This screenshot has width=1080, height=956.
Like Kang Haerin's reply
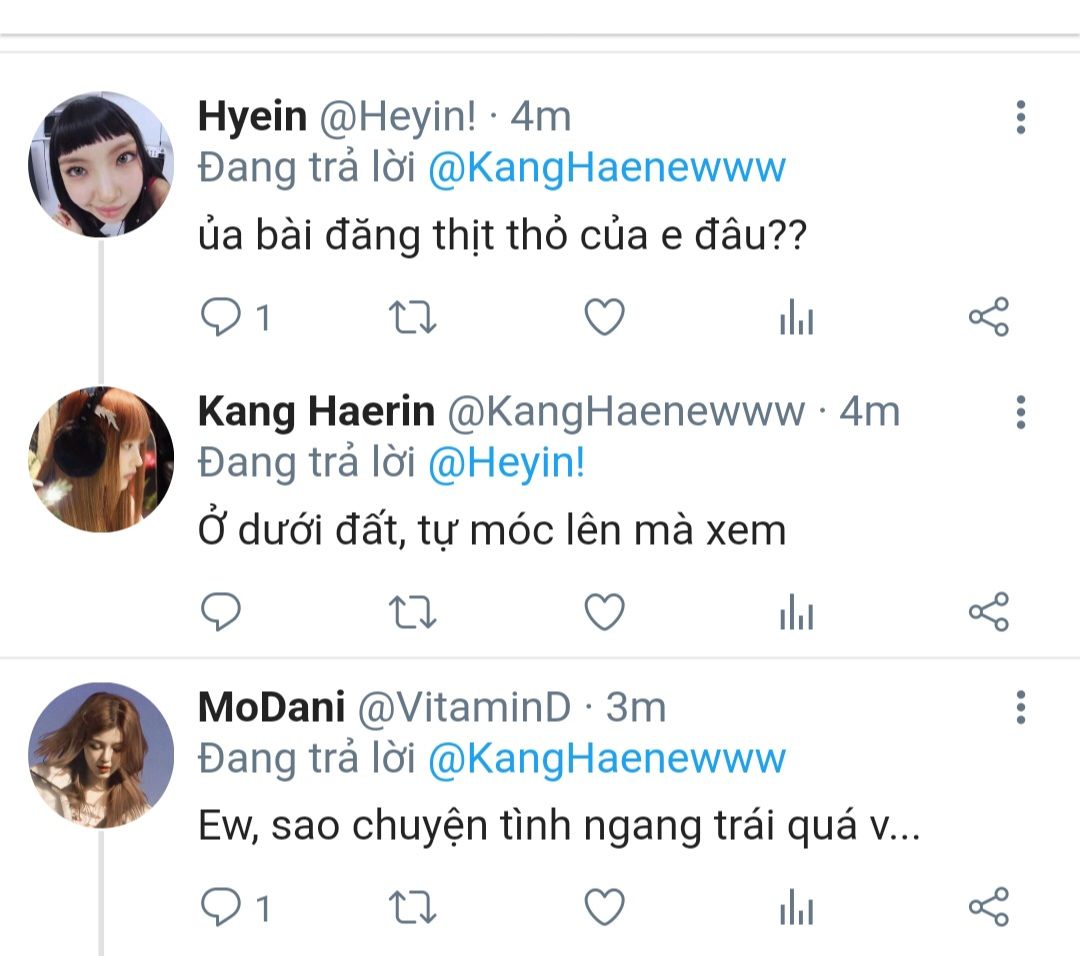(x=604, y=611)
